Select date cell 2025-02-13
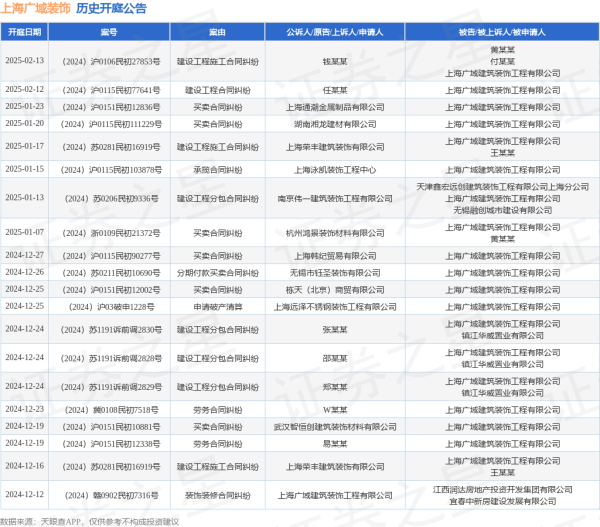This screenshot has height=527, width=600. coord(24,60)
